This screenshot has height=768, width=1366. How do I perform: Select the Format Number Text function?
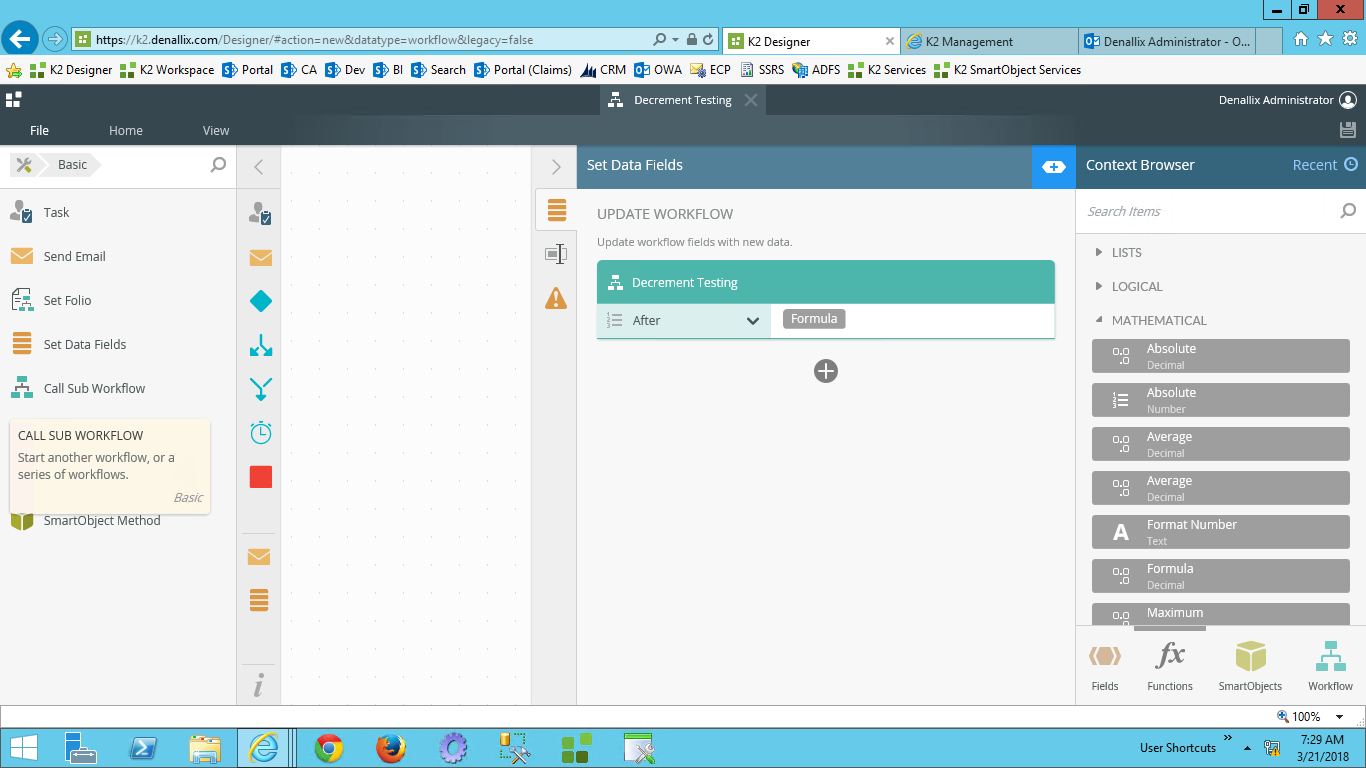click(x=1221, y=532)
